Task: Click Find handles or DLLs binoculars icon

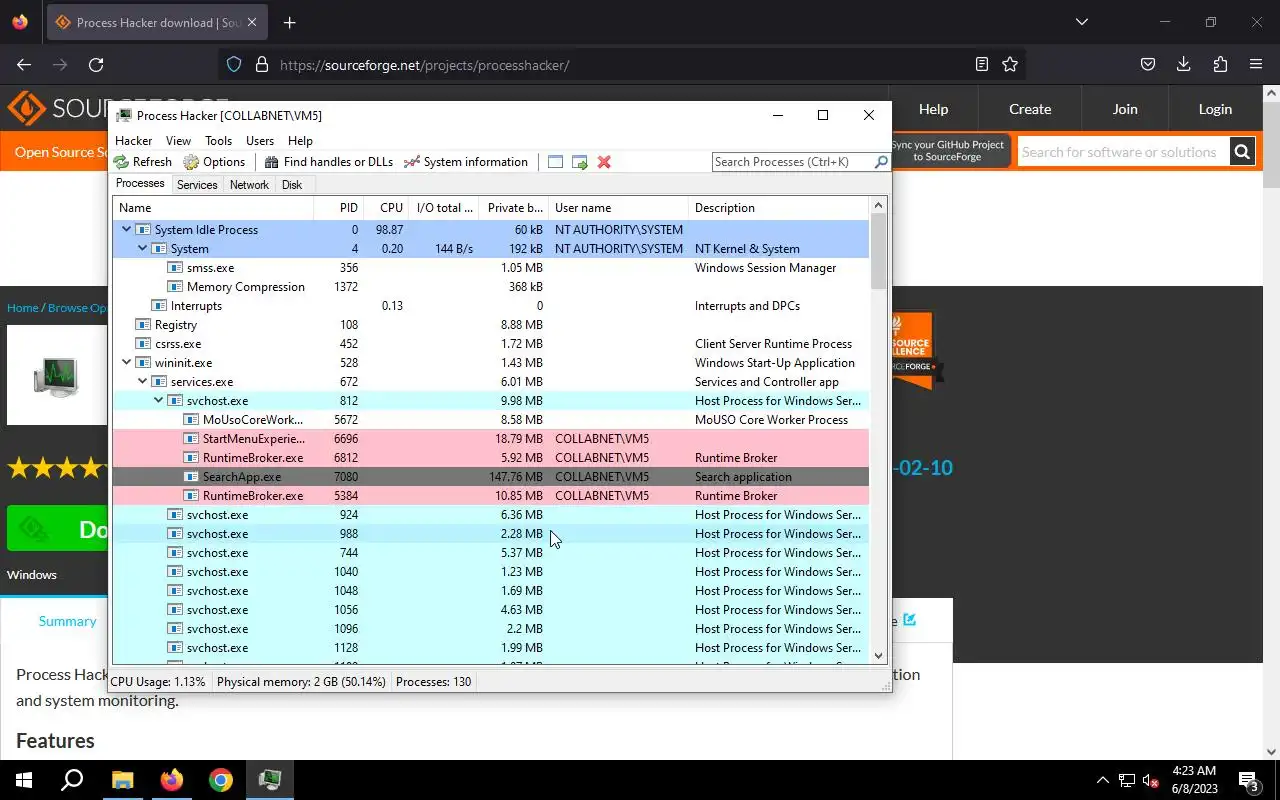Action: click(x=271, y=162)
